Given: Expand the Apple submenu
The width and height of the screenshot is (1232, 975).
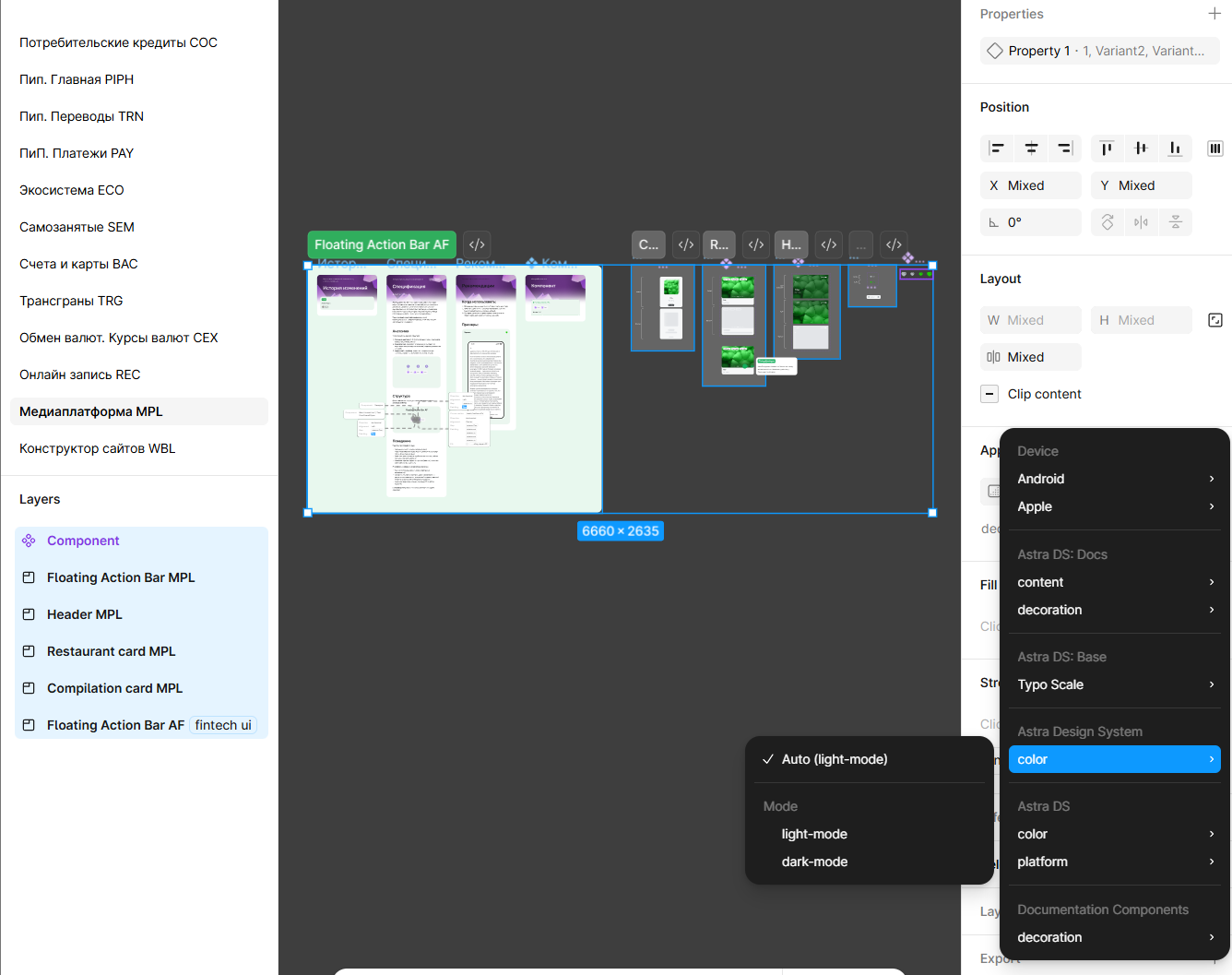Looking at the screenshot, I should pos(1115,506).
